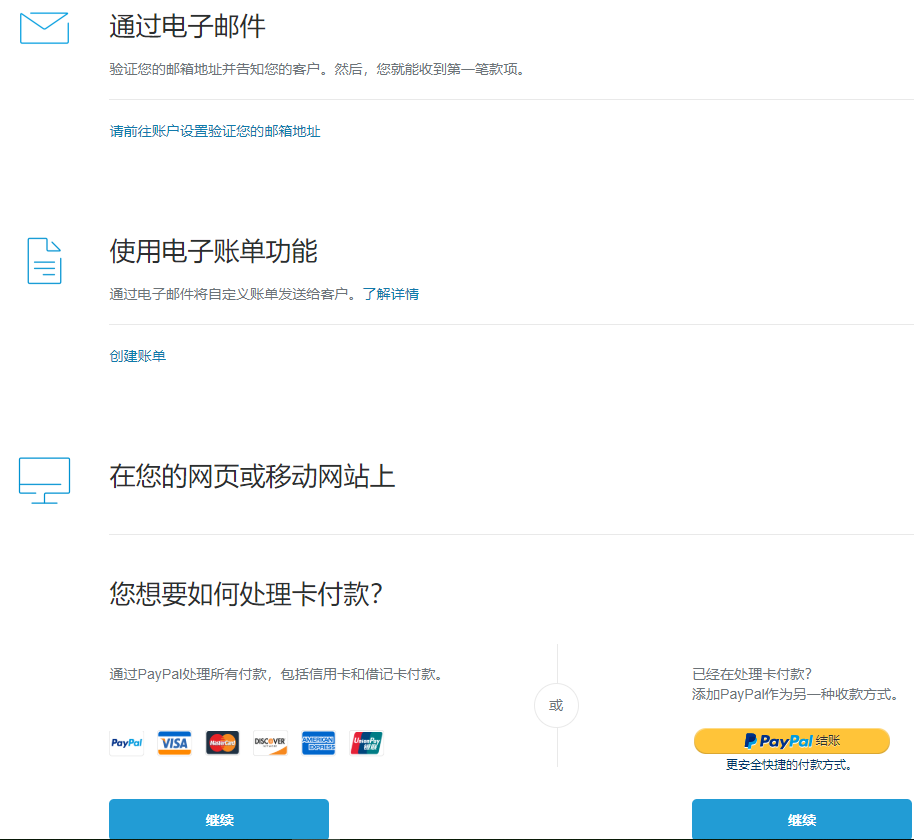Click the circular 或 divider badge
Screen dimensions: 914x840
(x=556, y=705)
